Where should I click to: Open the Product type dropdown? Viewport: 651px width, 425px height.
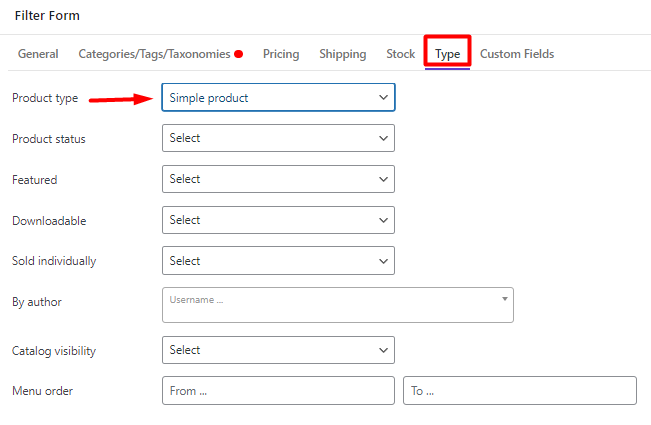tap(278, 98)
